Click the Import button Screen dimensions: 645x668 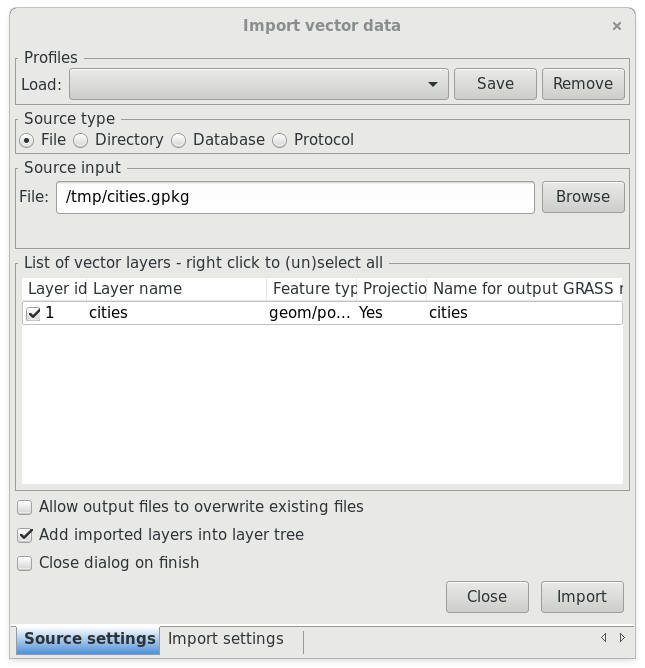pos(582,597)
